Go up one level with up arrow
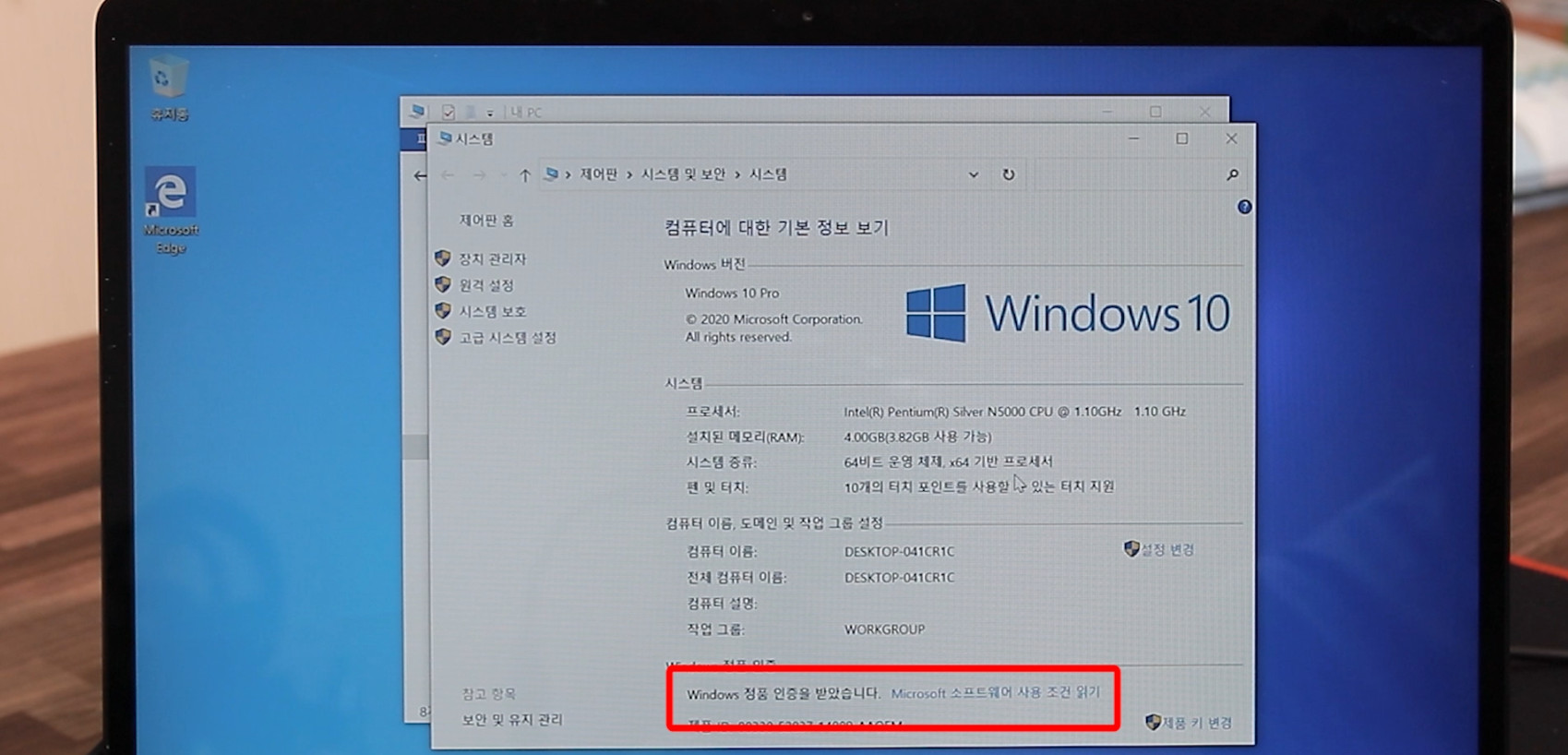The width and height of the screenshot is (1568, 755). pos(524,174)
